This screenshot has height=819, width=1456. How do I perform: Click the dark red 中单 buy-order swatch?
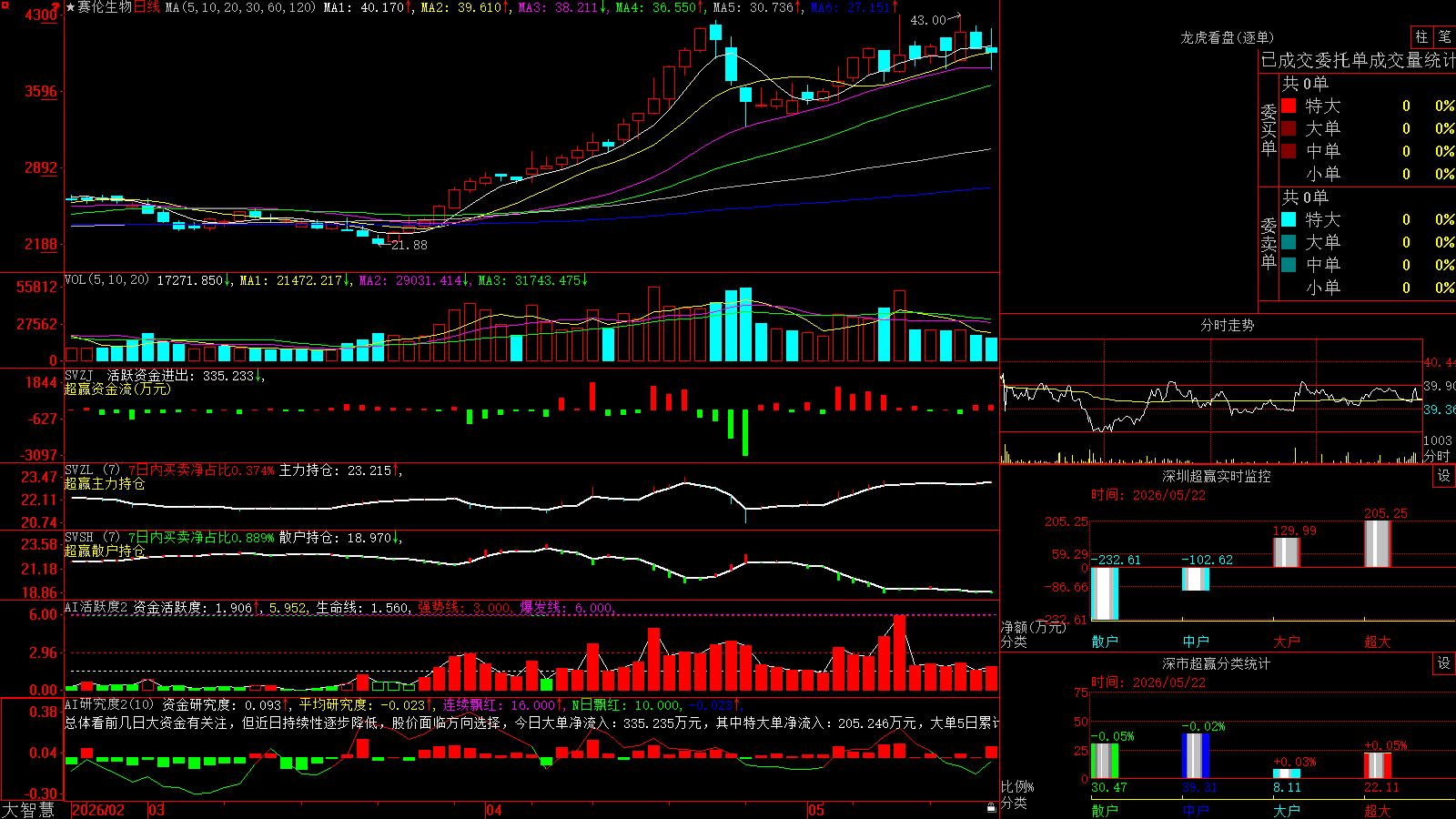1289,151
